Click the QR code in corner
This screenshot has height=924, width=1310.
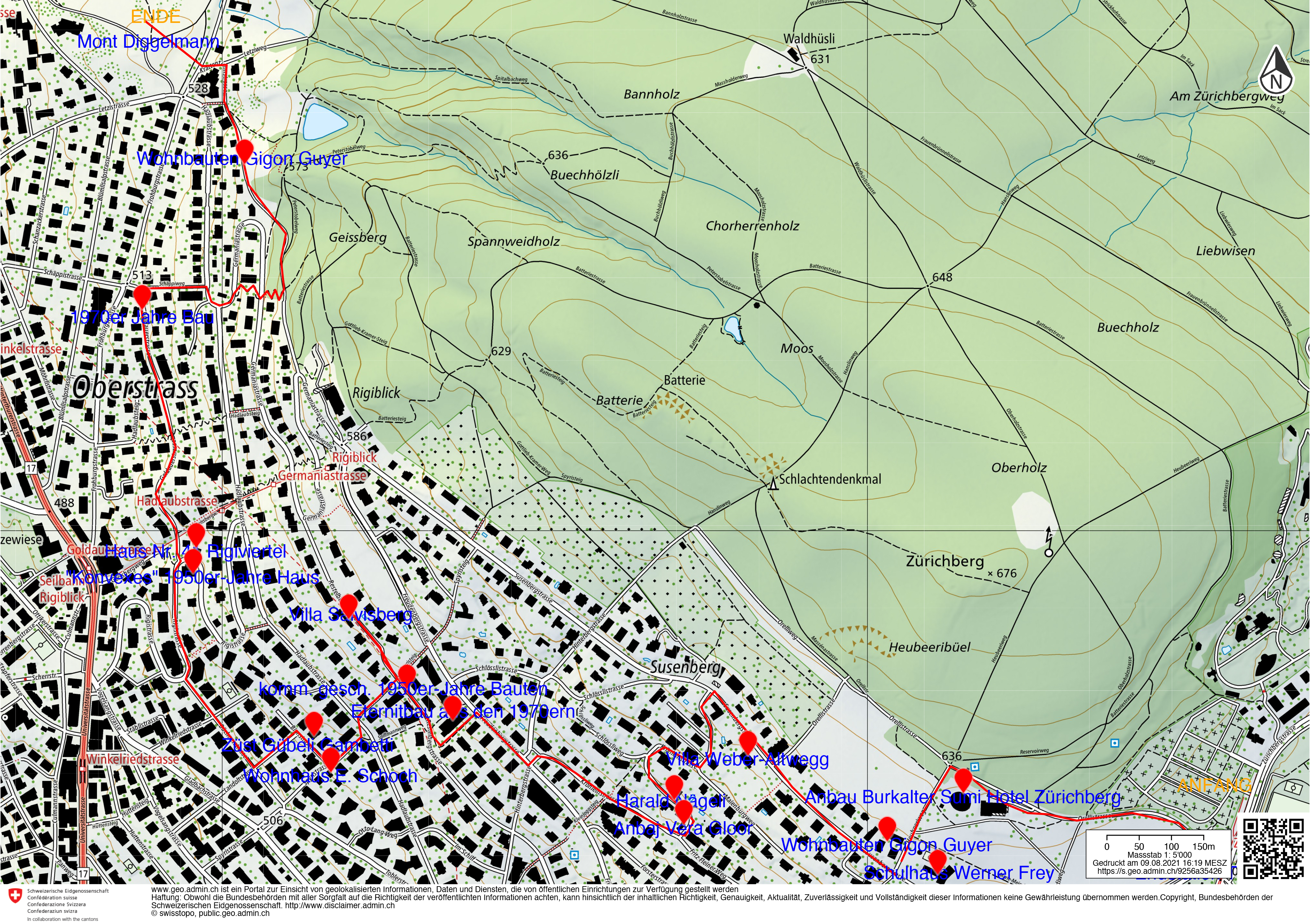point(1273,848)
